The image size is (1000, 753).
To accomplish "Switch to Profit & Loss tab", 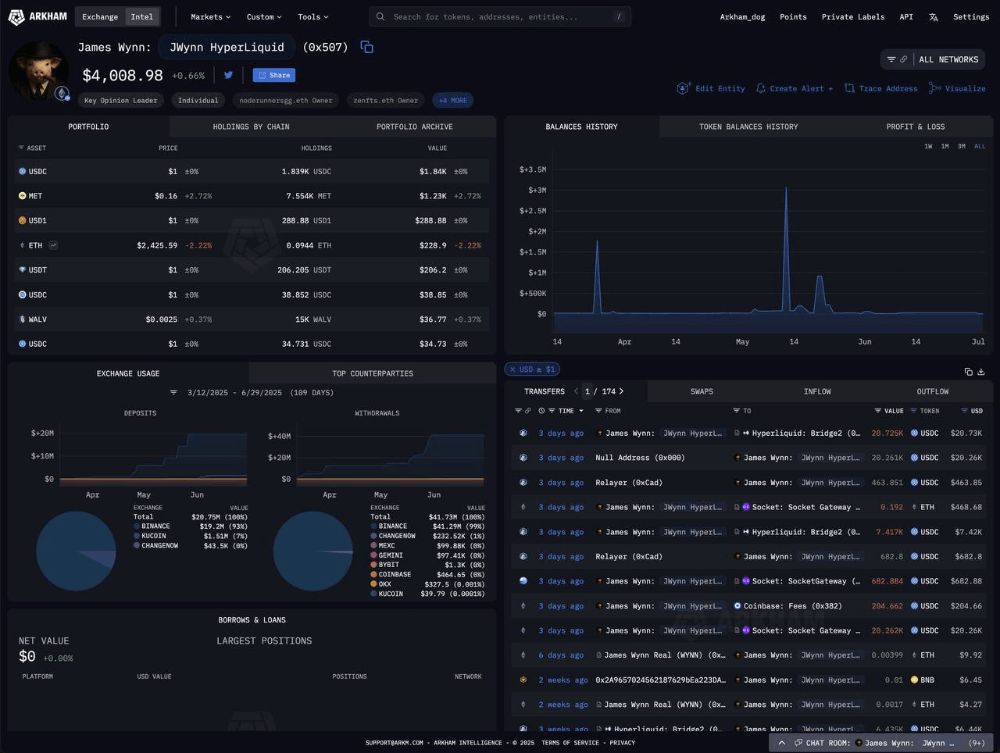I will click(x=915, y=127).
